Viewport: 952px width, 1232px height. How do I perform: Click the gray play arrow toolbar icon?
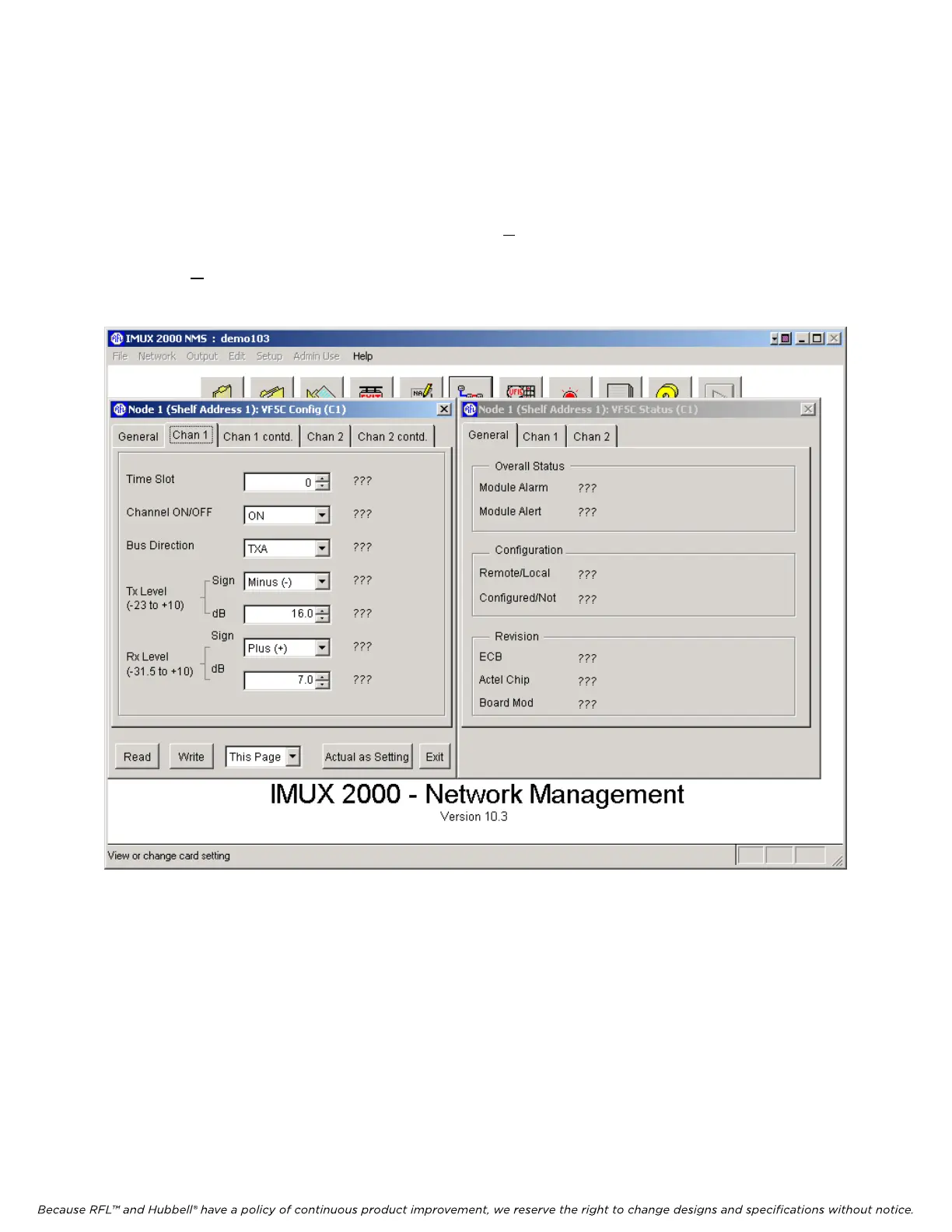point(719,388)
